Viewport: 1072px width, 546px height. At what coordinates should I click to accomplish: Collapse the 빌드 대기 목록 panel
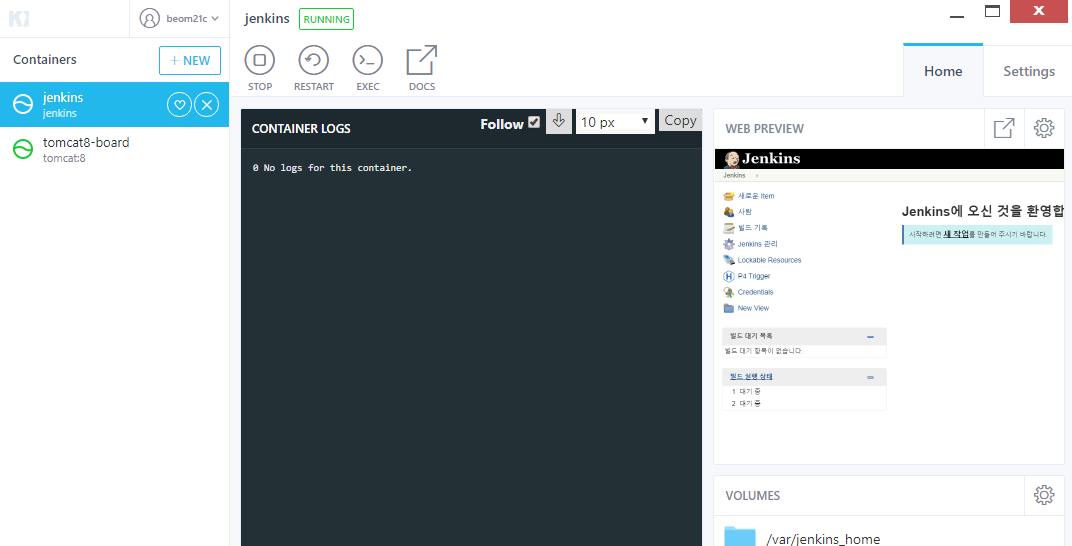(x=870, y=337)
